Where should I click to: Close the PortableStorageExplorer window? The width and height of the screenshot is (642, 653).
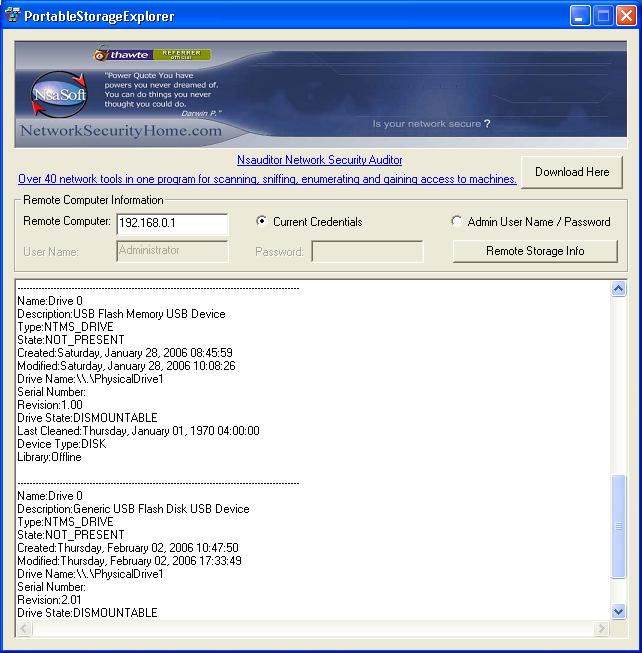(627, 16)
